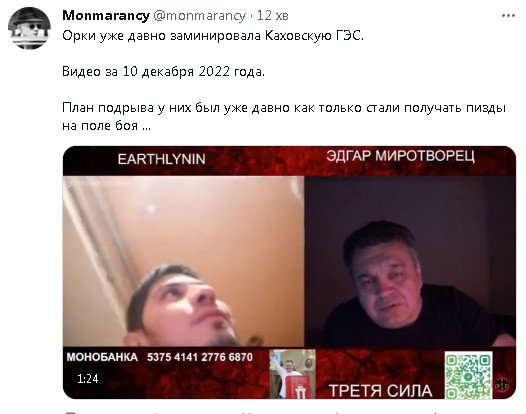
Task: Click the ЭДГАР МИРОТВОРЕЦ speaker pane
Action: [411, 261]
